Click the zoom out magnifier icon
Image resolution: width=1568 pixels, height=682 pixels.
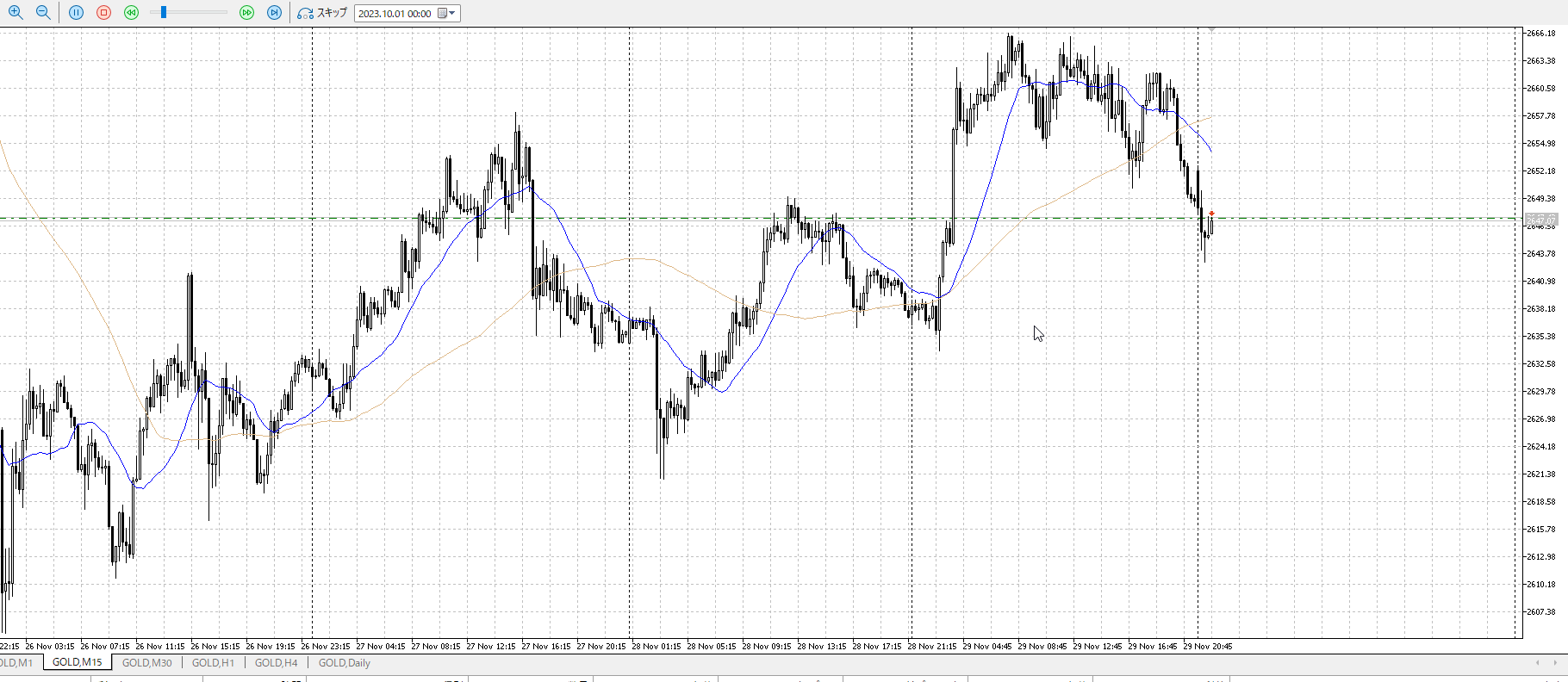click(x=43, y=13)
